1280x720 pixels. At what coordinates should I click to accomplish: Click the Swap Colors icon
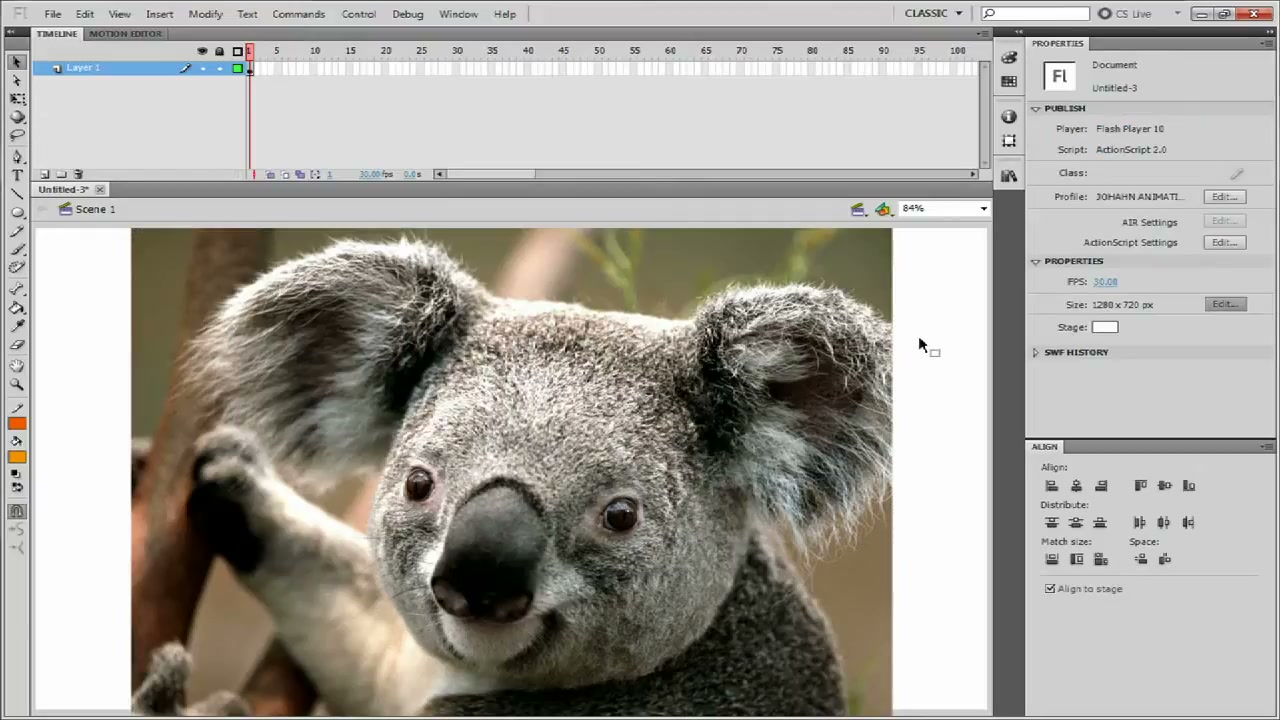pyautogui.click(x=17, y=488)
